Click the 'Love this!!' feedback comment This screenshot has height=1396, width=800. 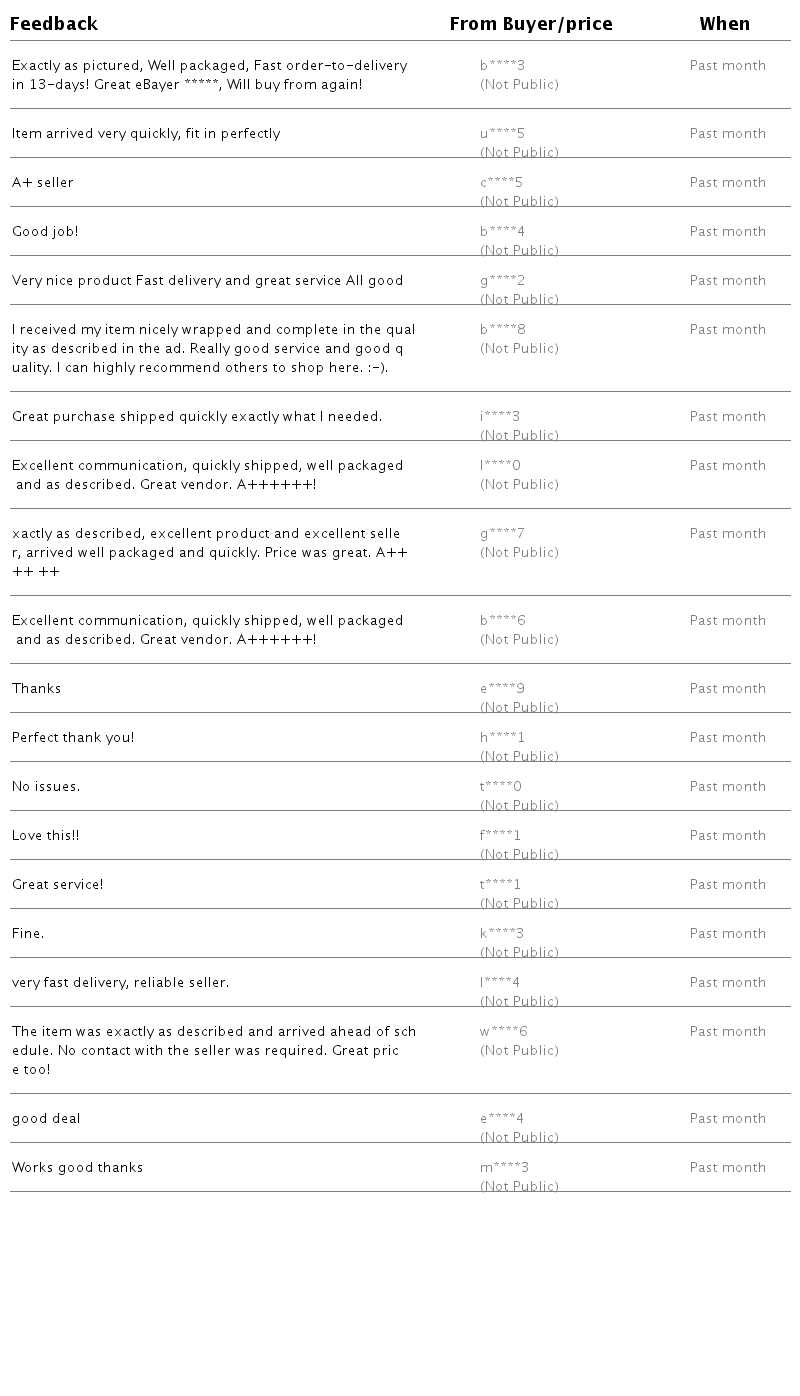click(x=45, y=836)
